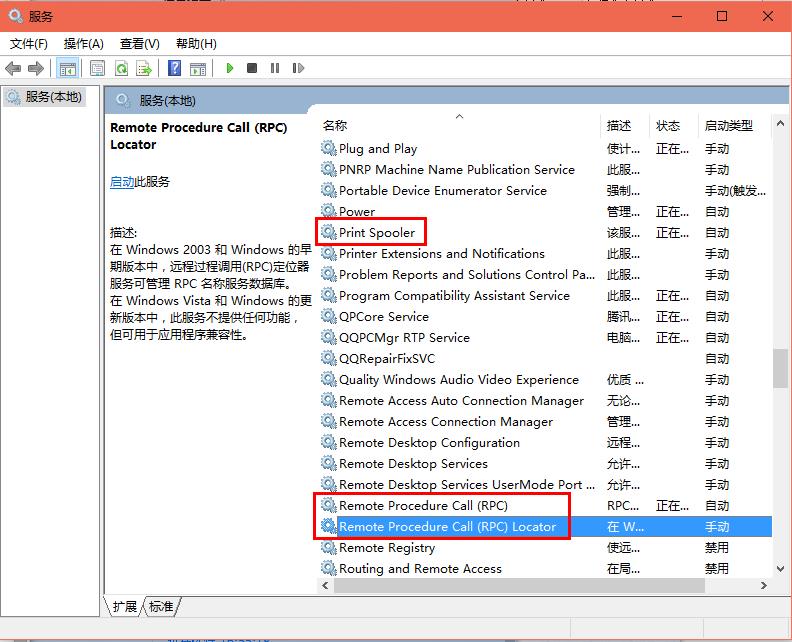This screenshot has height=642, width=792.
Task: Click gear icon beside Remote Access Connection Manager
Action: click(328, 421)
